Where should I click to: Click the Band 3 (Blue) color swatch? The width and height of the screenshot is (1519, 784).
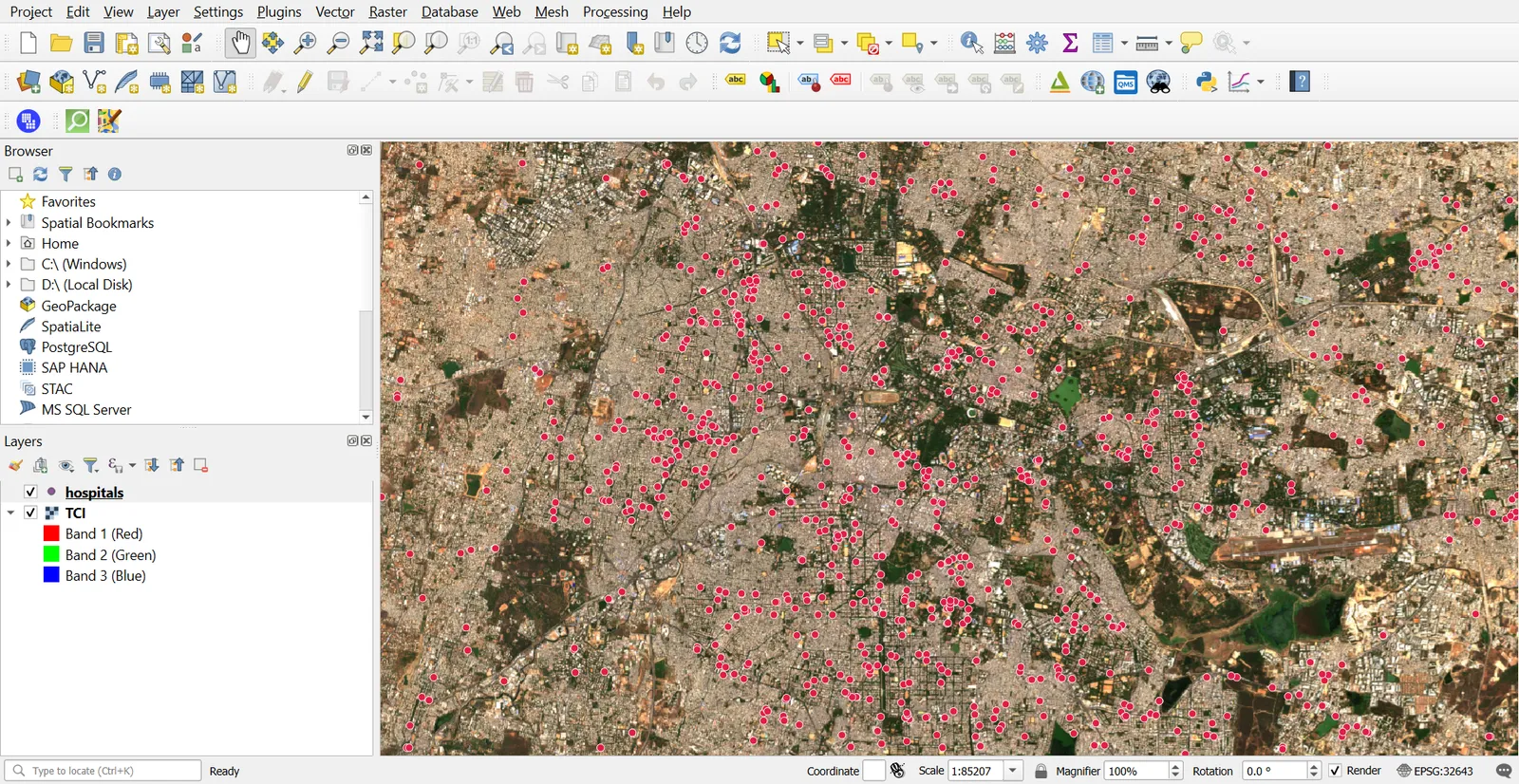coord(51,575)
